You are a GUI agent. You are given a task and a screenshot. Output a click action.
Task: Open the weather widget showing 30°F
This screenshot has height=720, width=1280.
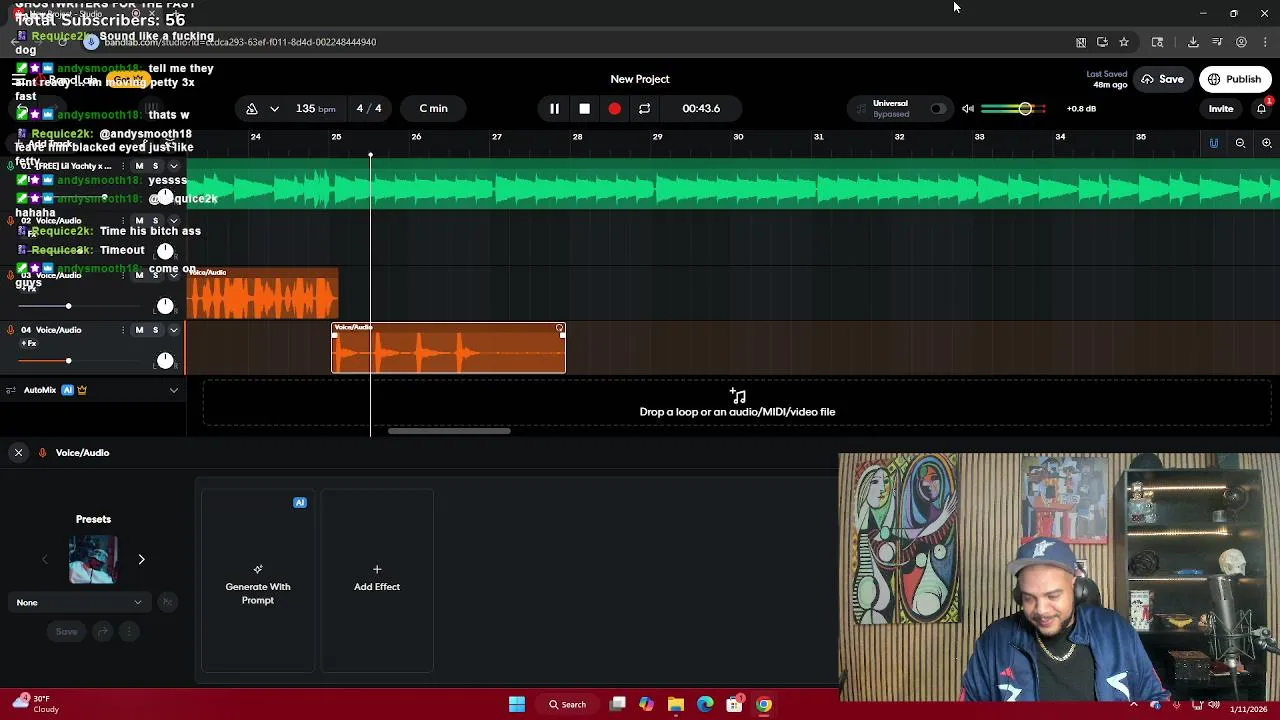click(38, 704)
